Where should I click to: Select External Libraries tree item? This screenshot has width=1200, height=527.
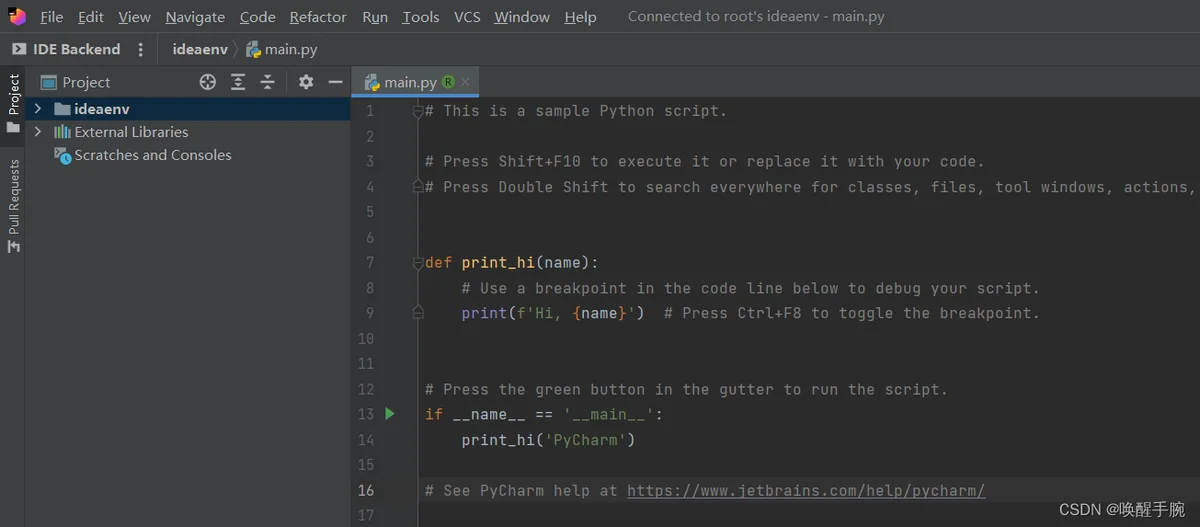[x=121, y=132]
